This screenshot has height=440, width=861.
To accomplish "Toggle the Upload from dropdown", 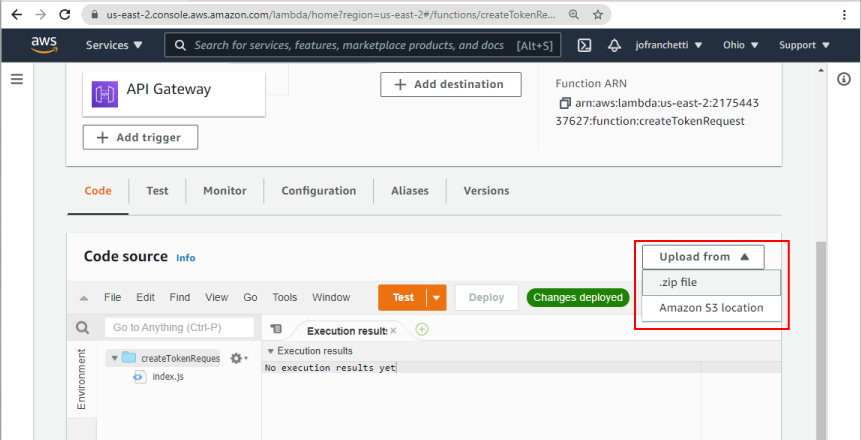I will click(x=703, y=257).
